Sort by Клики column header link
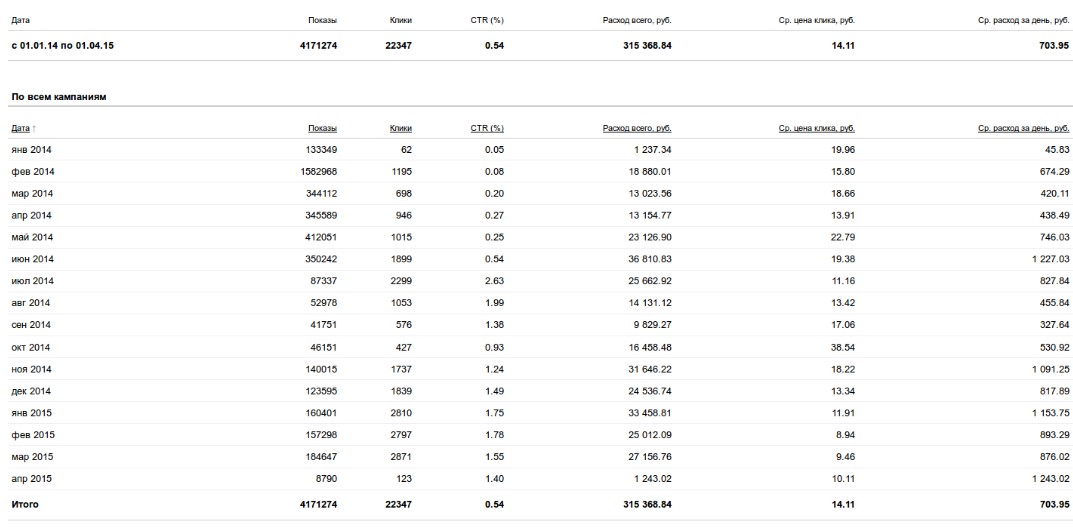Image resolution: width=1073 pixels, height=531 pixels. coord(400,128)
